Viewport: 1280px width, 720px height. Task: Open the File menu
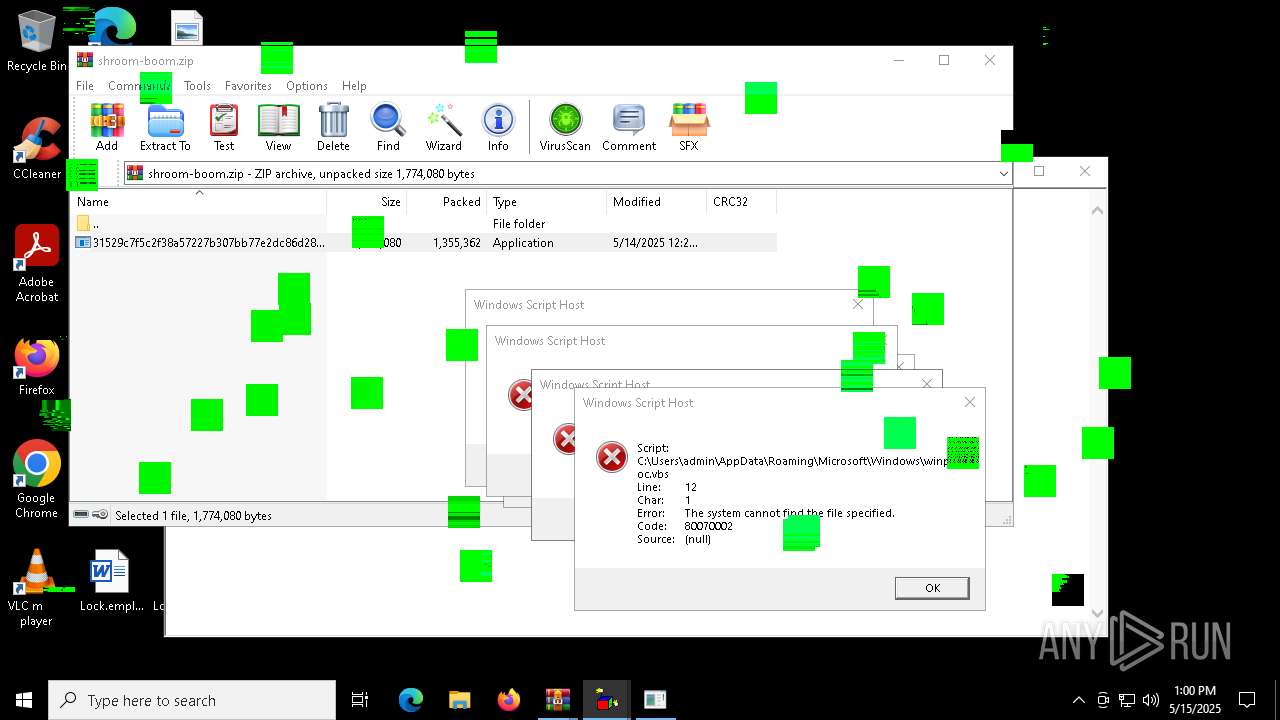pyautogui.click(x=85, y=86)
